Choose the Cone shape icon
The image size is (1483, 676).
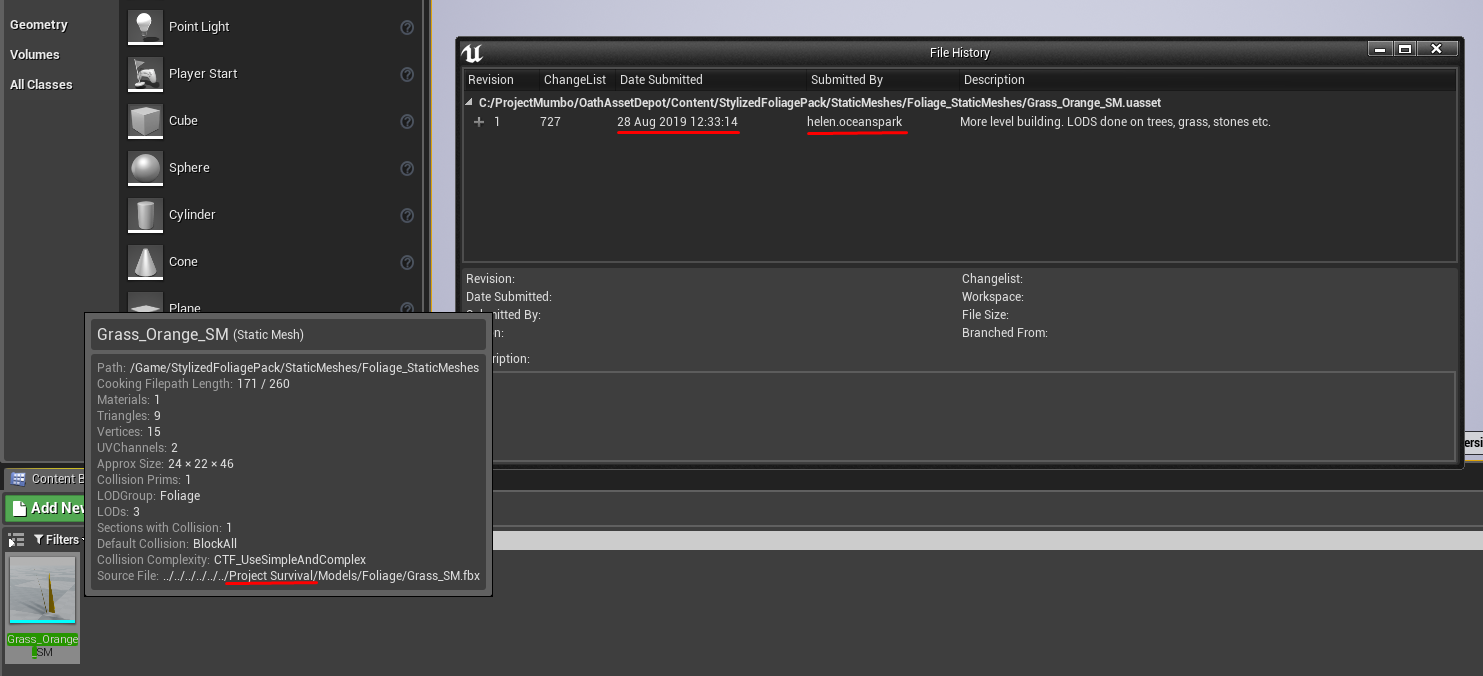coord(145,262)
